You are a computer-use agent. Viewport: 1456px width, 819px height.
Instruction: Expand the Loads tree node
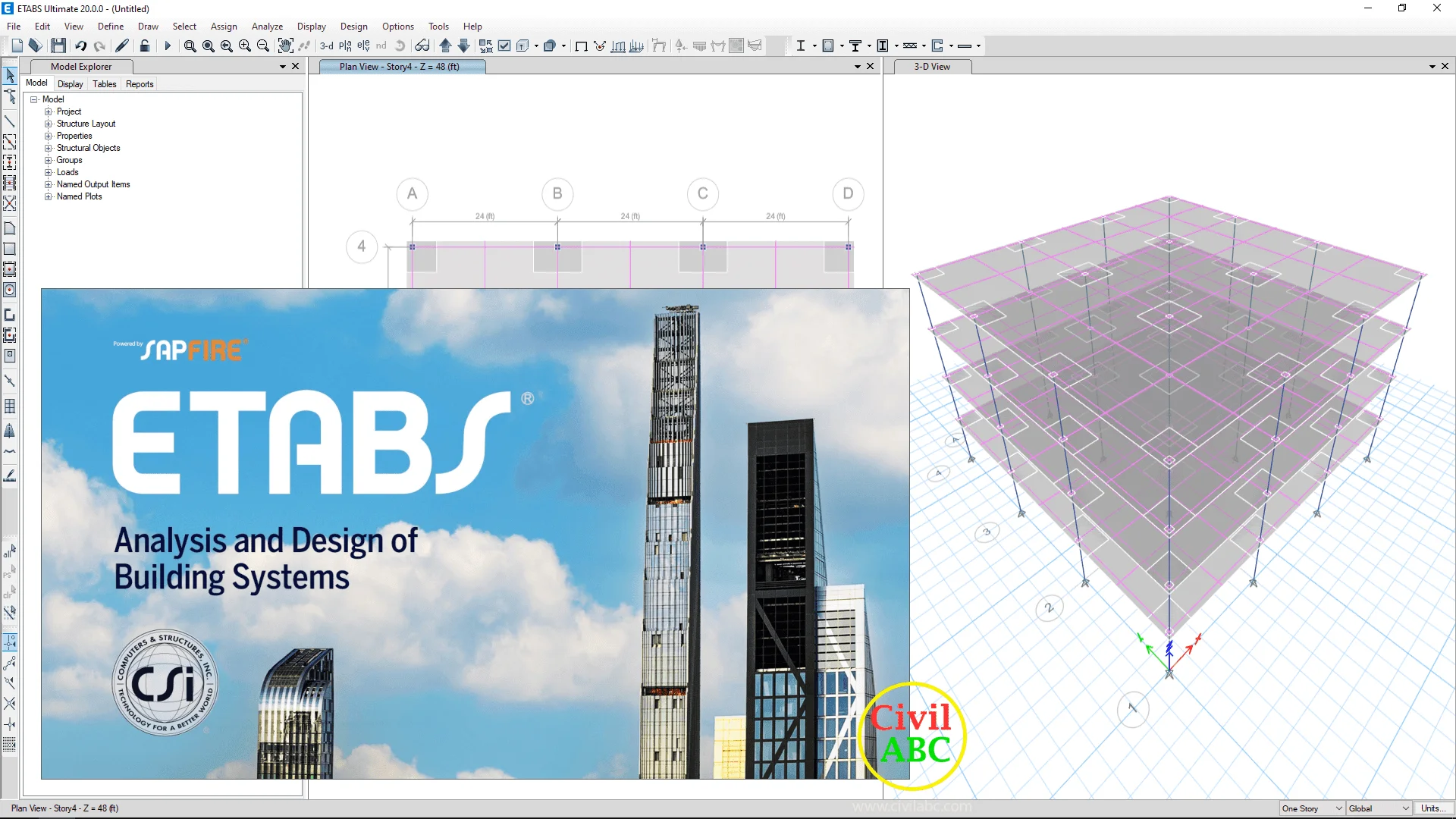(49, 172)
